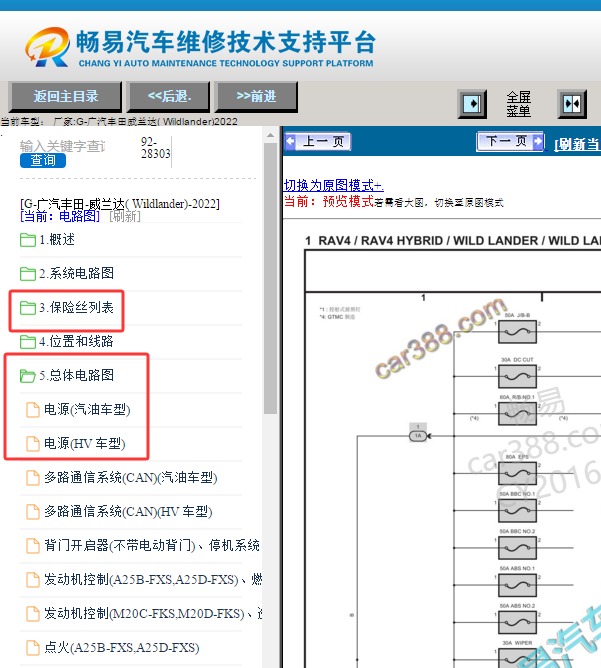Go to previous page with 上一页
This screenshot has width=601, height=668.
point(318,141)
